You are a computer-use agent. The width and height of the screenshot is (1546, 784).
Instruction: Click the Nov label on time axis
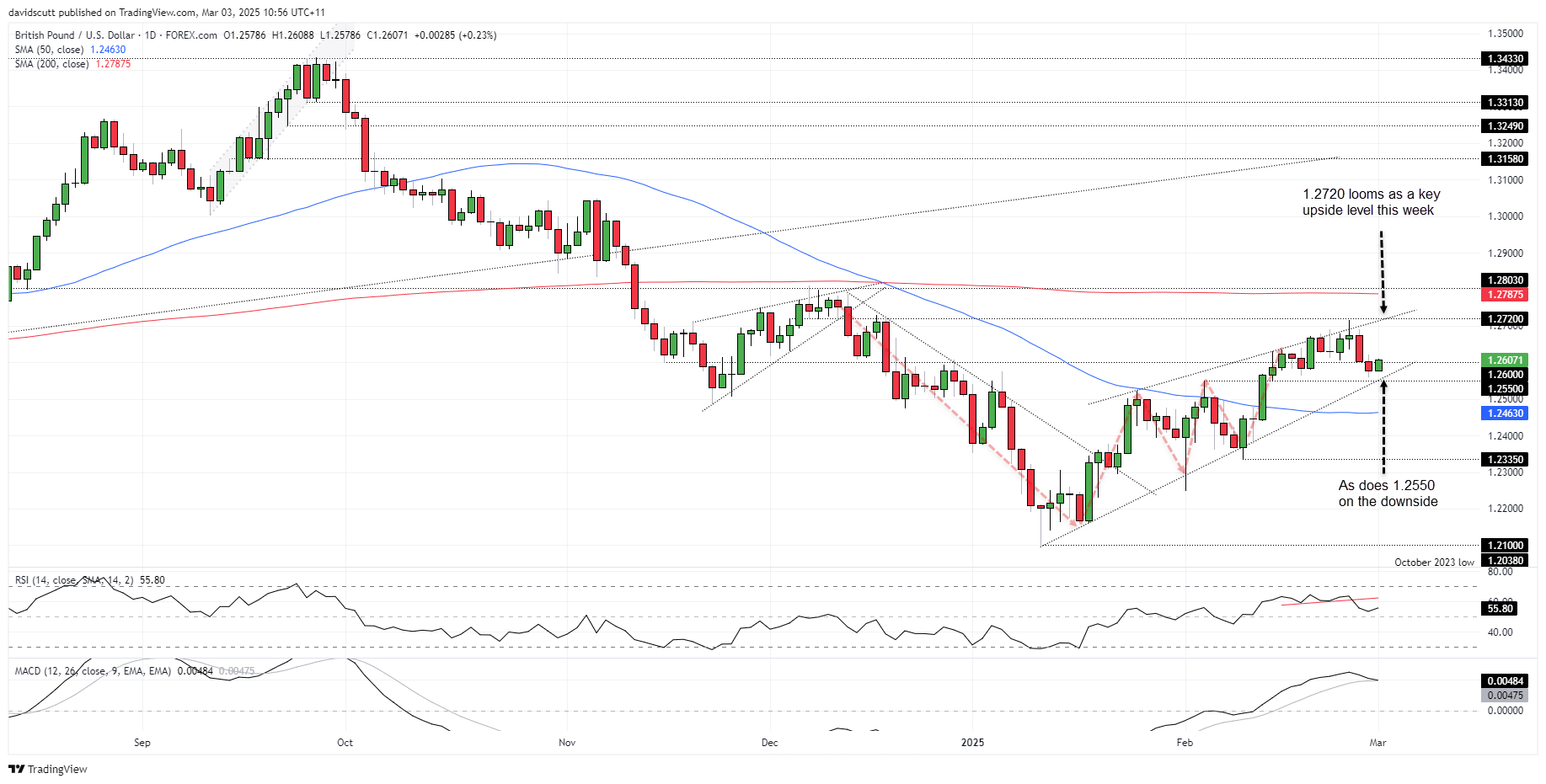(567, 743)
